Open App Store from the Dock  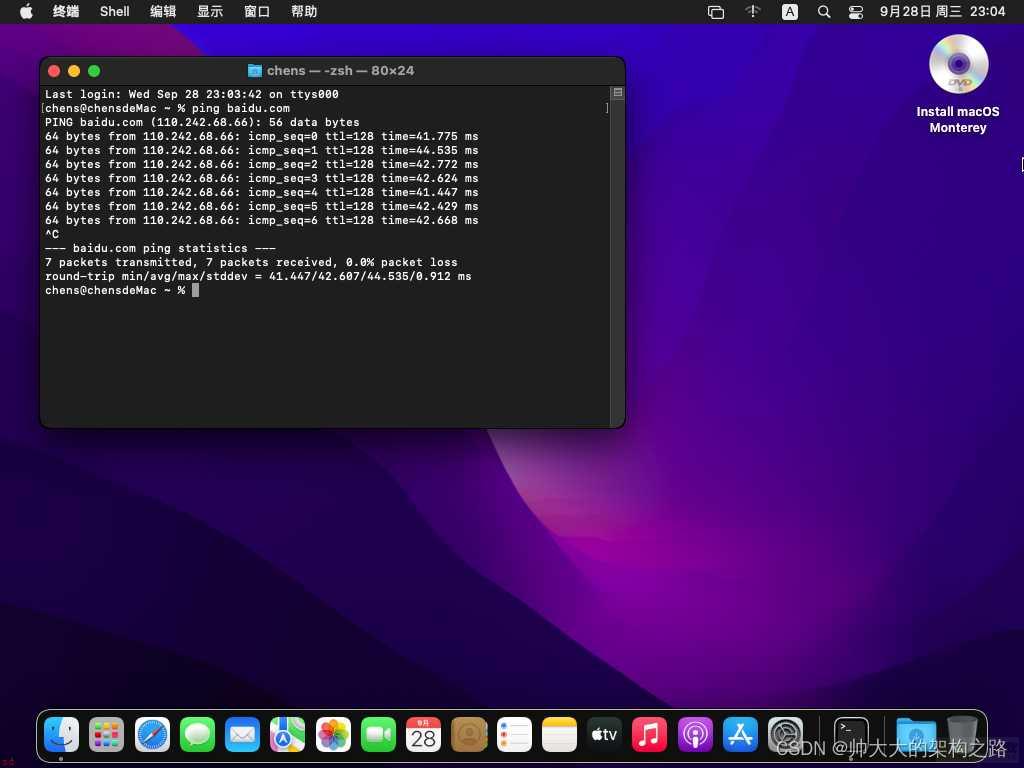tap(740, 734)
